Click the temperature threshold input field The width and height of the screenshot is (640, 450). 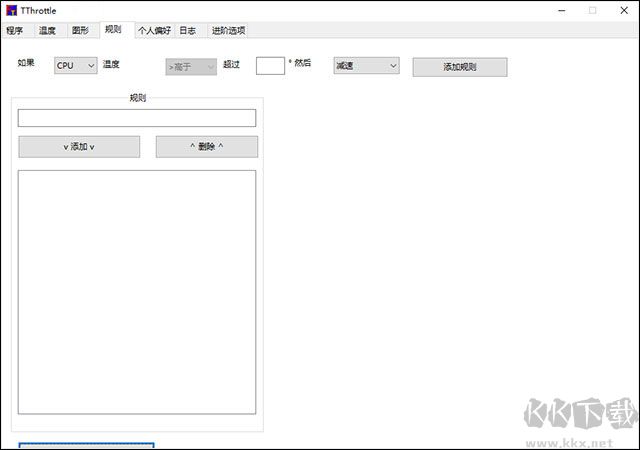point(270,66)
